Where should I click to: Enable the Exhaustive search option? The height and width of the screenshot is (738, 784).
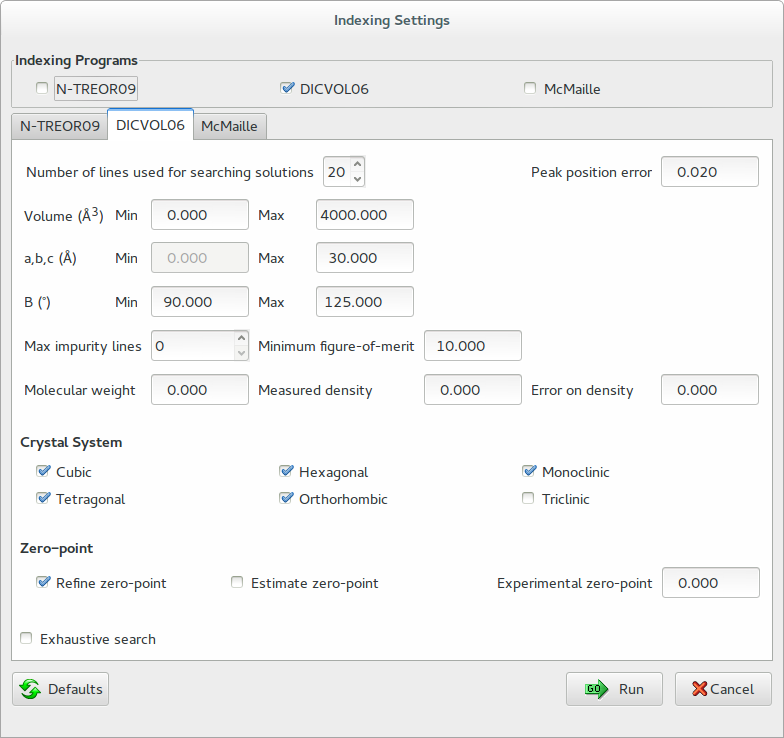pyautogui.click(x=26, y=638)
